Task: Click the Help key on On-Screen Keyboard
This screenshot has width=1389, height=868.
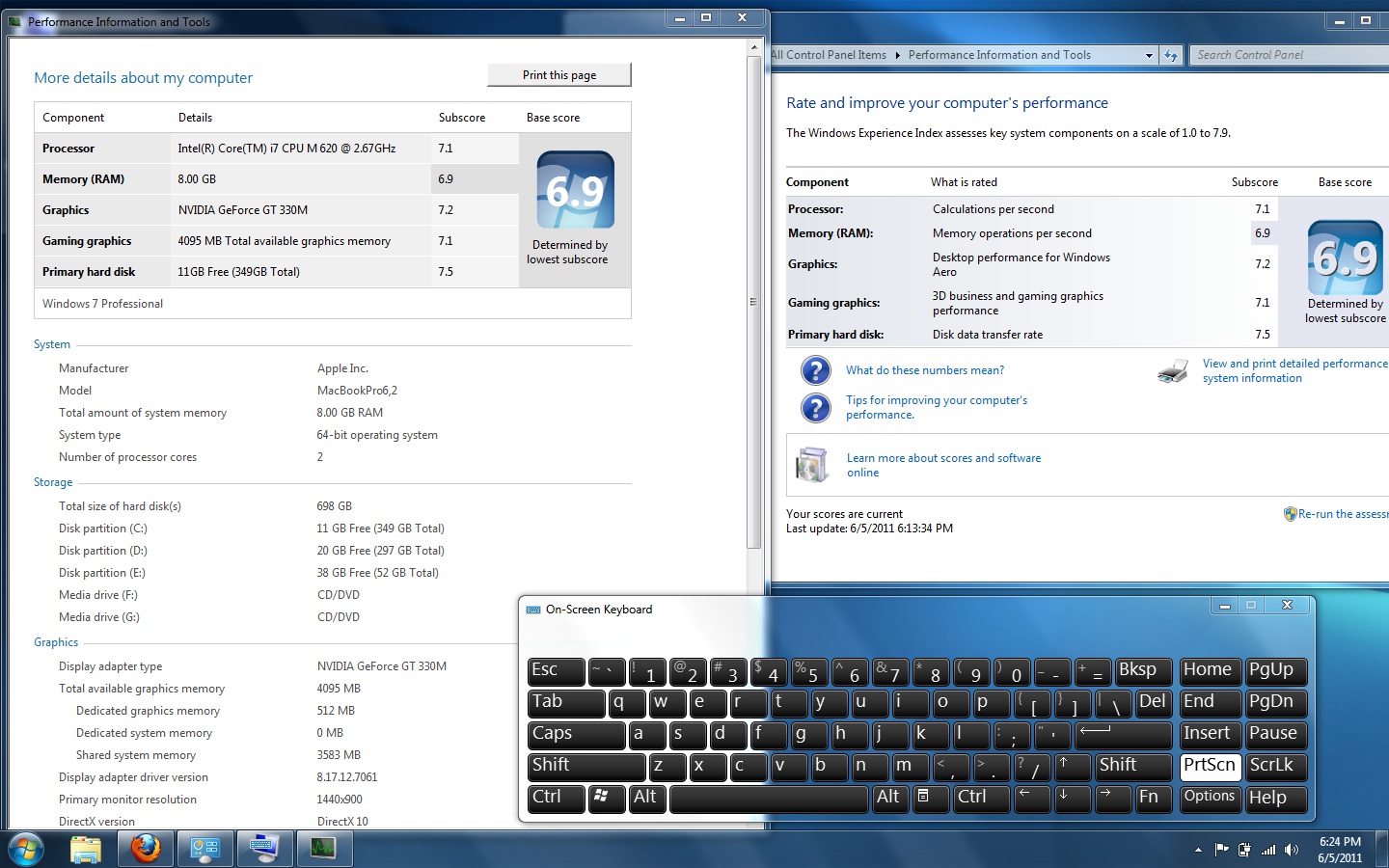Action: [1277, 798]
